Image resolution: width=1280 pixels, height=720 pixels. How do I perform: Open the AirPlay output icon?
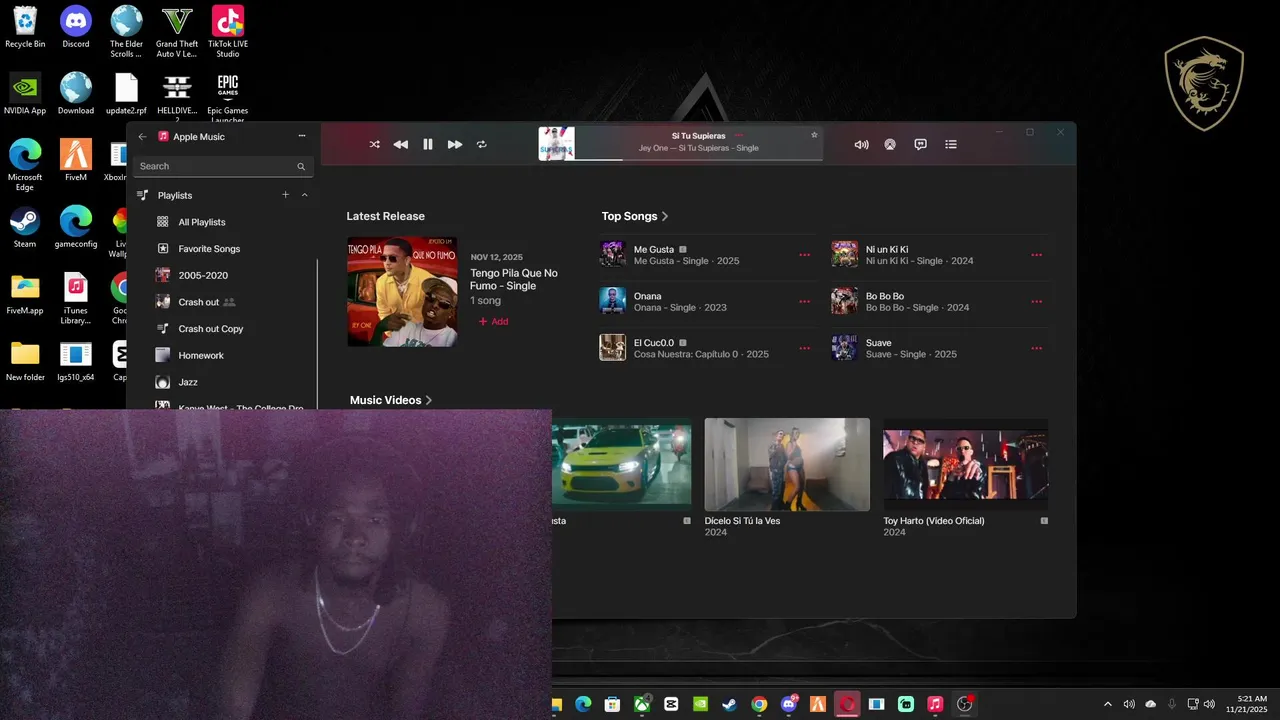click(x=890, y=144)
